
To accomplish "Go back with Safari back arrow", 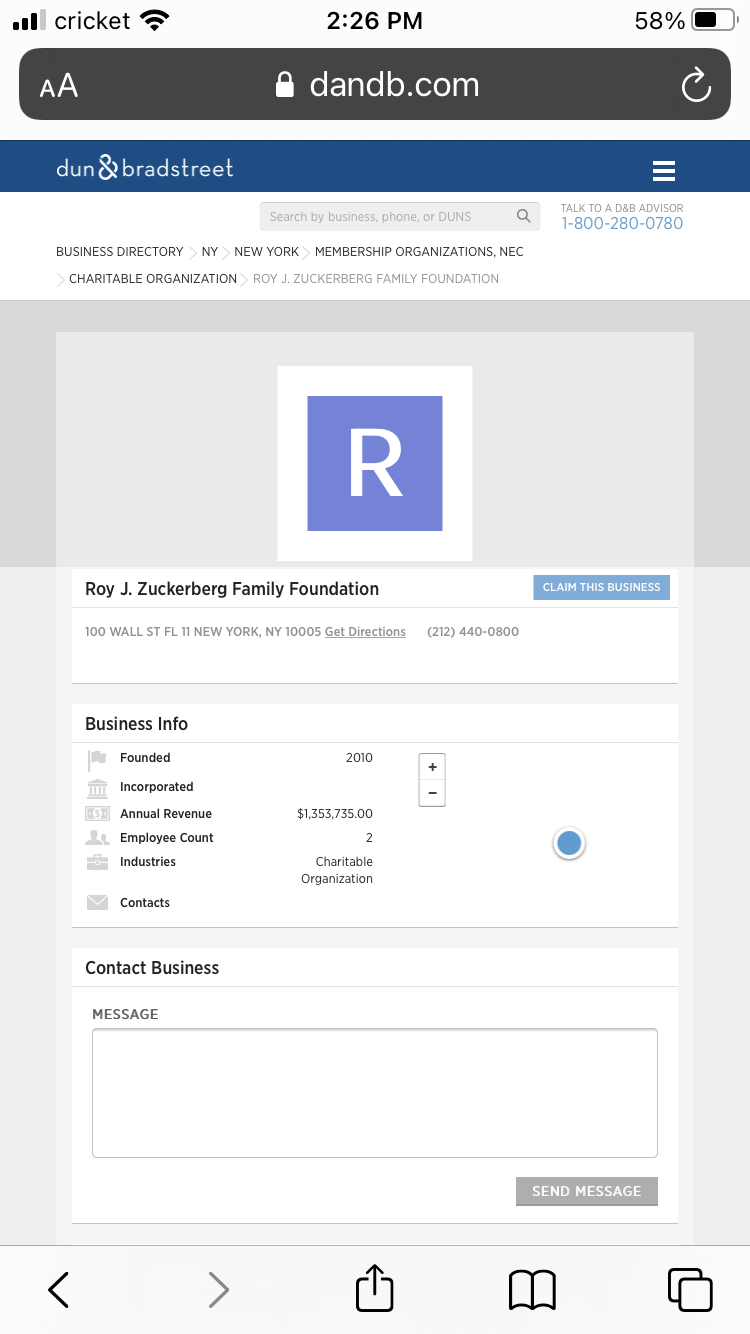I will click(59, 1290).
